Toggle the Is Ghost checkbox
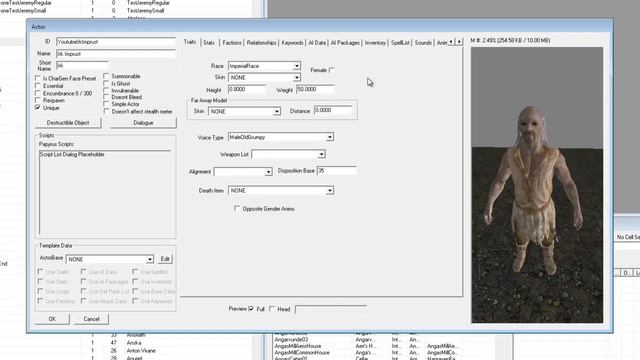 pos(107,83)
